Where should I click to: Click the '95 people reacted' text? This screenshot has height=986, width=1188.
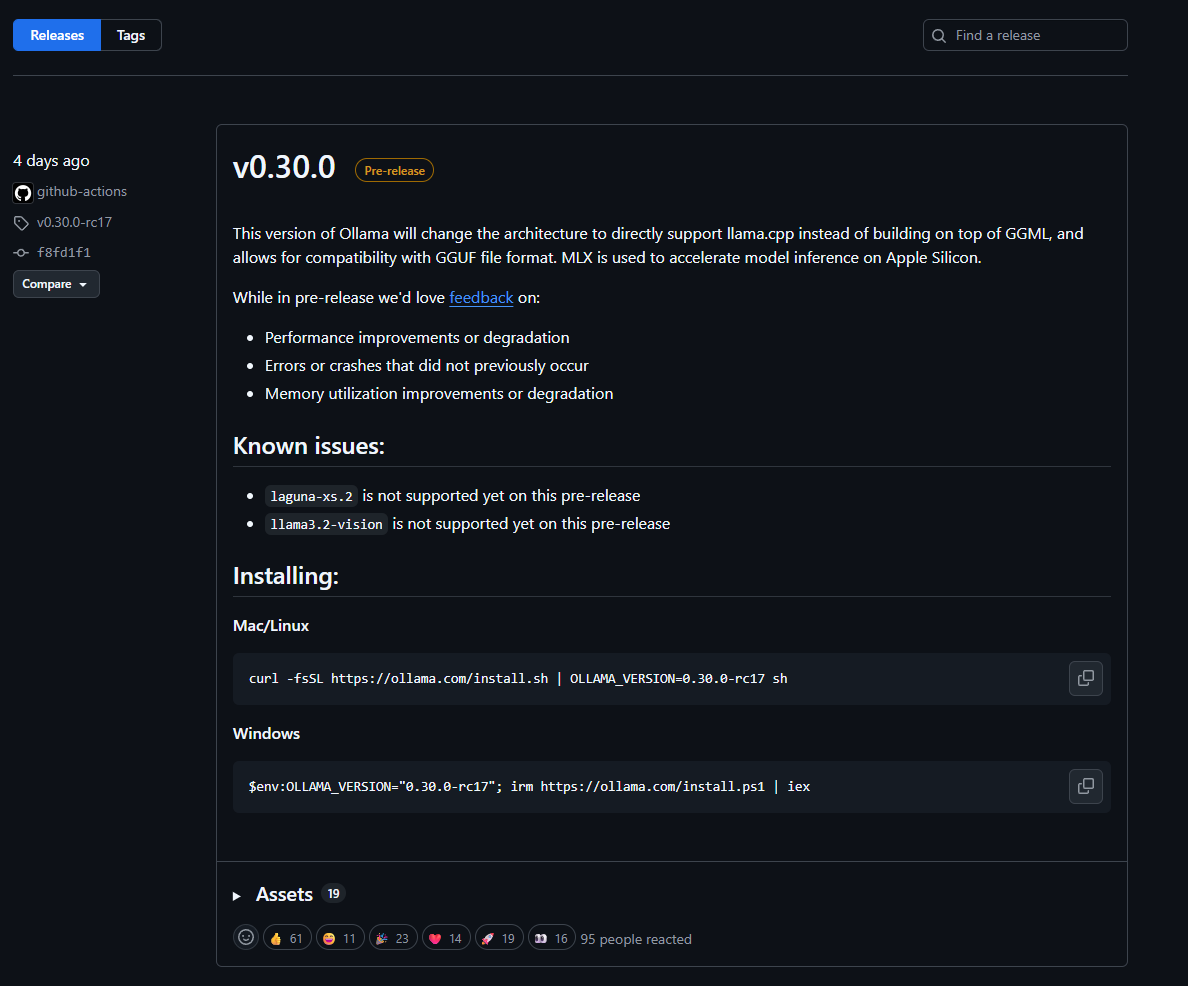pos(636,939)
